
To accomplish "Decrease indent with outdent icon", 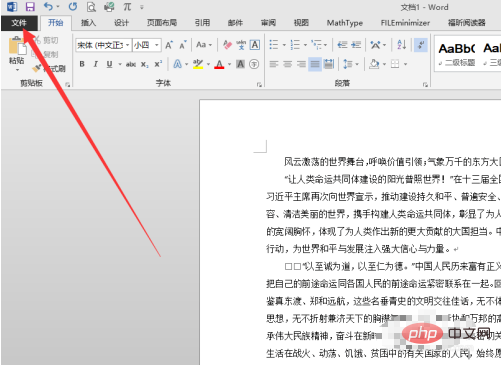I will point(342,45).
